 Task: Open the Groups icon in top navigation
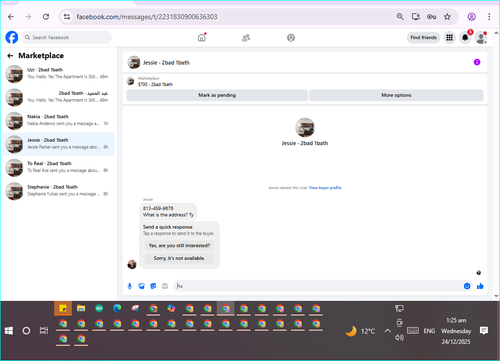coord(291,38)
